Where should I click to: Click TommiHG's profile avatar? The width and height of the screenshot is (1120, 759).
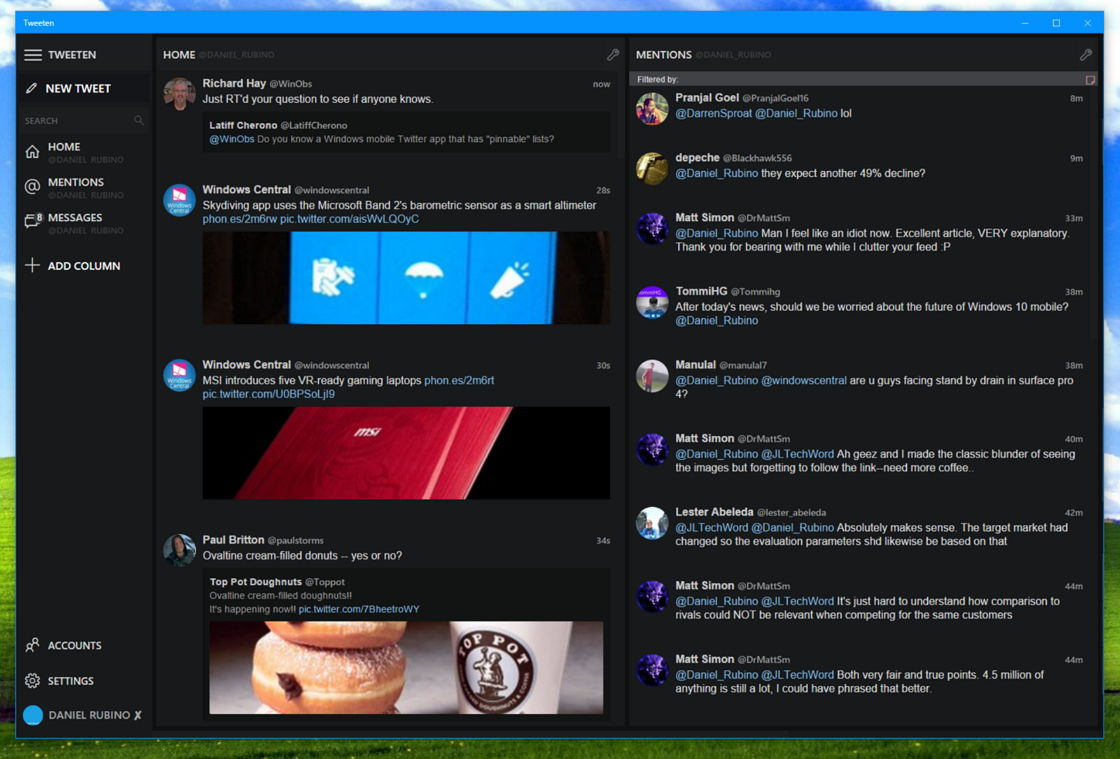(x=652, y=302)
